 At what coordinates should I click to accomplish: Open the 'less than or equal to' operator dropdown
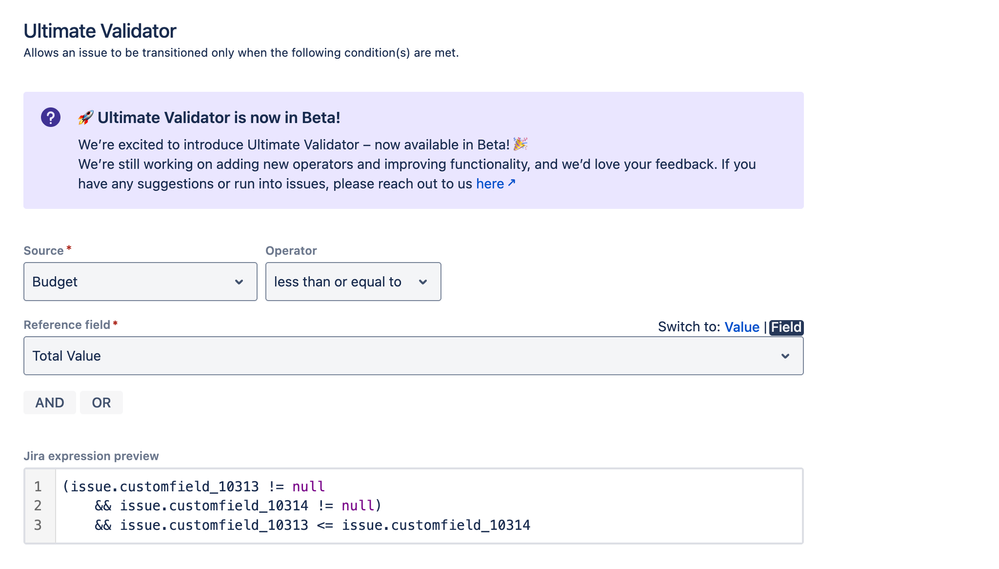(340, 282)
